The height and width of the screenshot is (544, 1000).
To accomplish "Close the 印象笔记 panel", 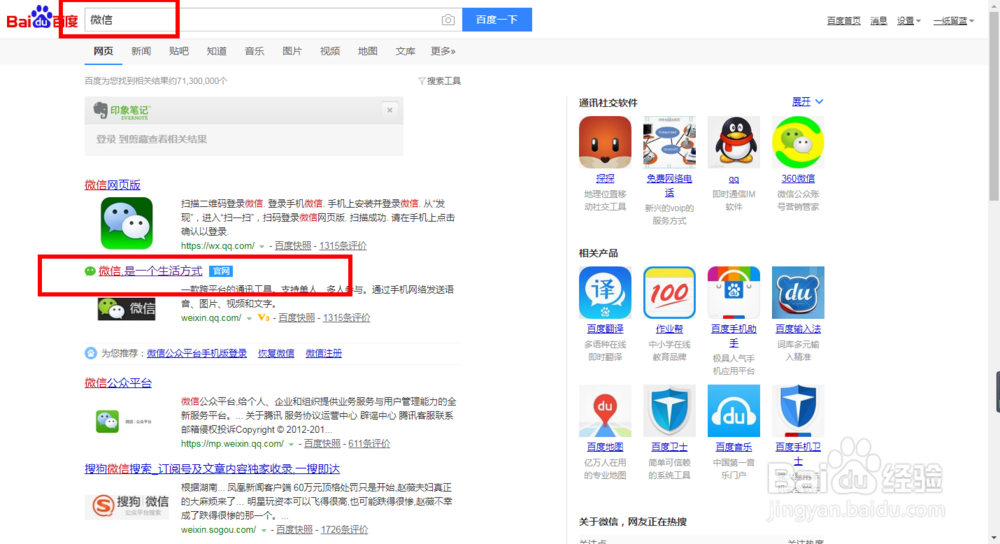I will (x=390, y=110).
